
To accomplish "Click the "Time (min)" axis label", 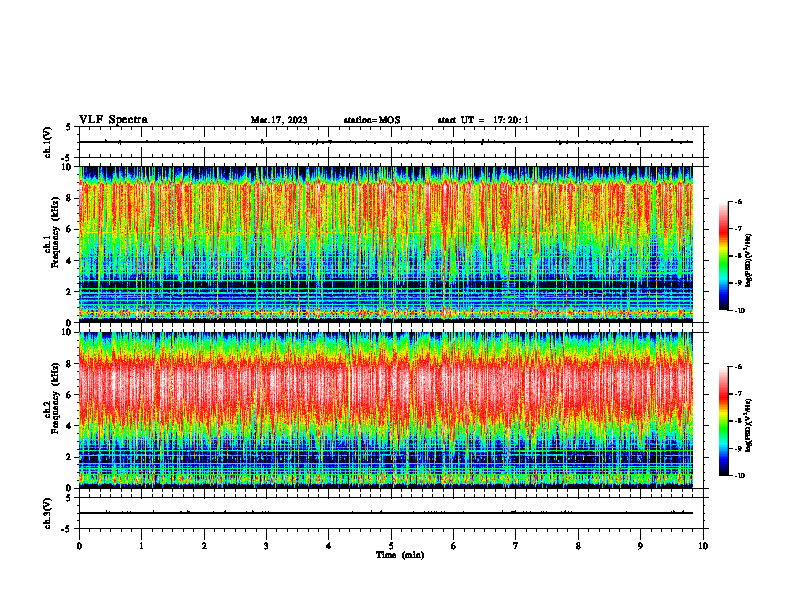I will [400, 555].
